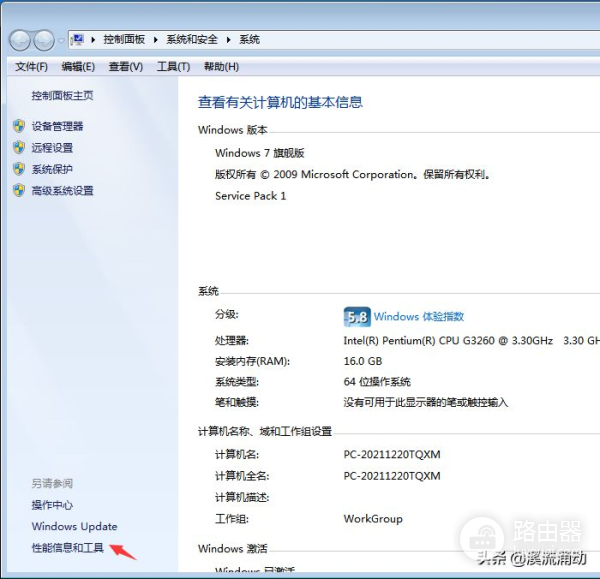Go to 系统和安全 breadcrumb
The width and height of the screenshot is (600, 579).
tap(192, 39)
